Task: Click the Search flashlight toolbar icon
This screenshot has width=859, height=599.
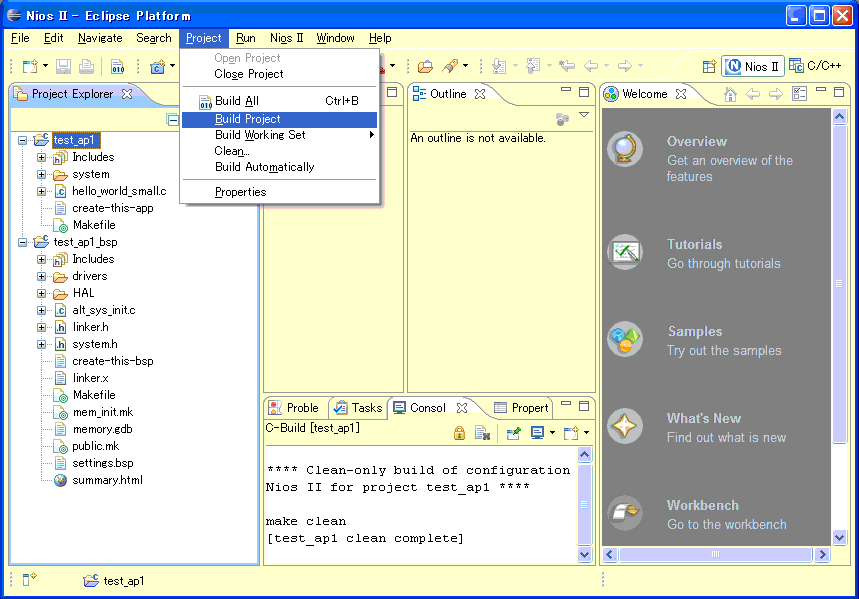Action: click(x=450, y=66)
